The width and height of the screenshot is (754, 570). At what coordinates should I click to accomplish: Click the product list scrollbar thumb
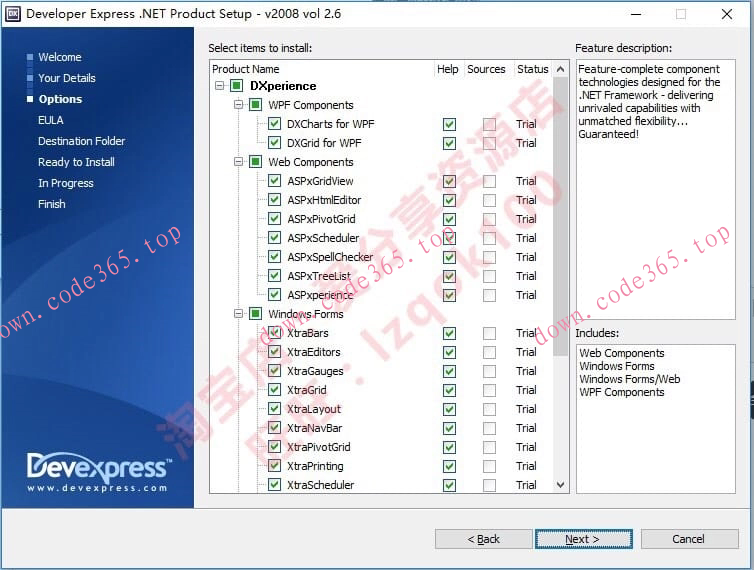[560, 216]
